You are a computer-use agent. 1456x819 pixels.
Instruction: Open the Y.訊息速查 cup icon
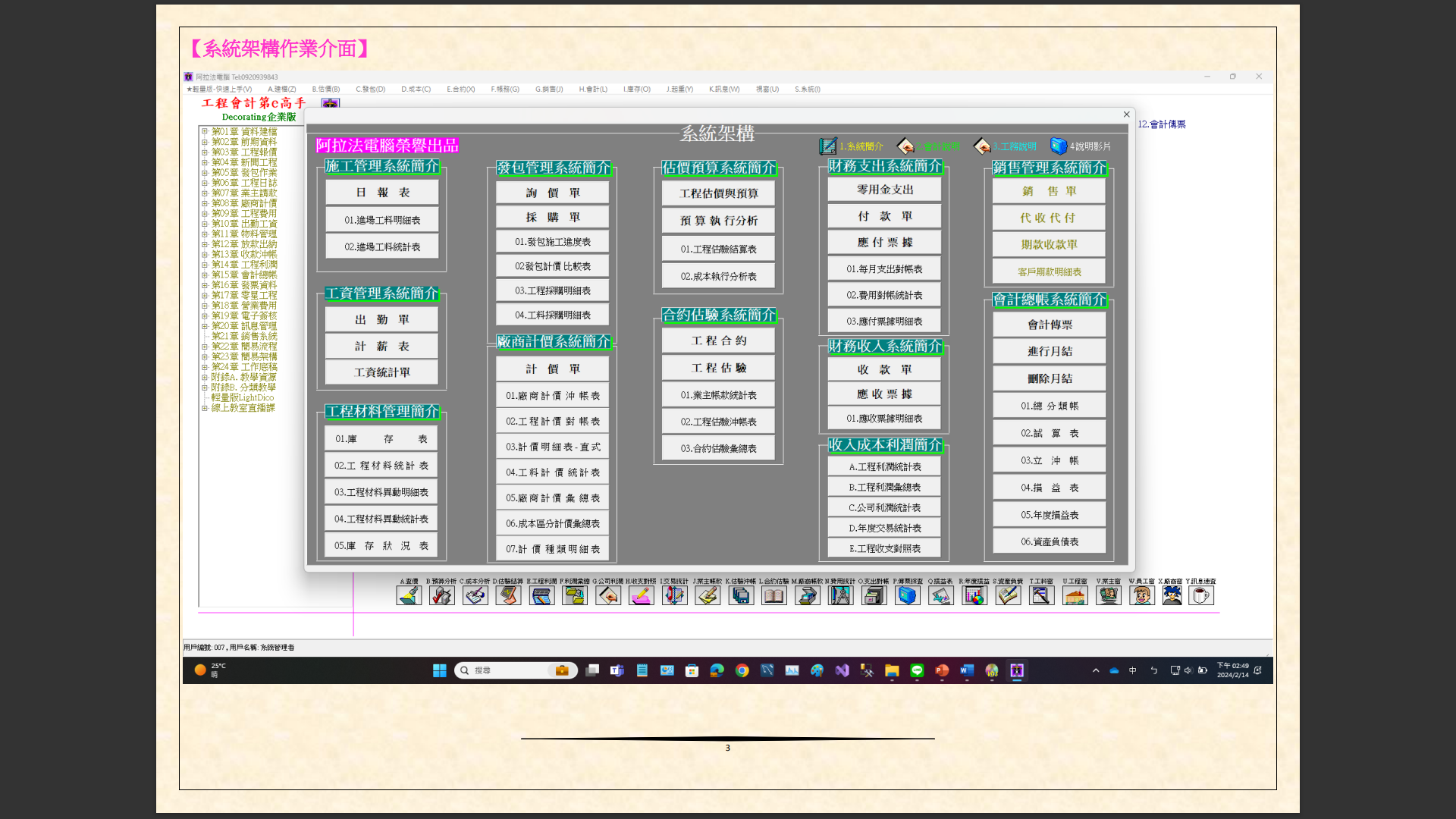(x=1201, y=595)
